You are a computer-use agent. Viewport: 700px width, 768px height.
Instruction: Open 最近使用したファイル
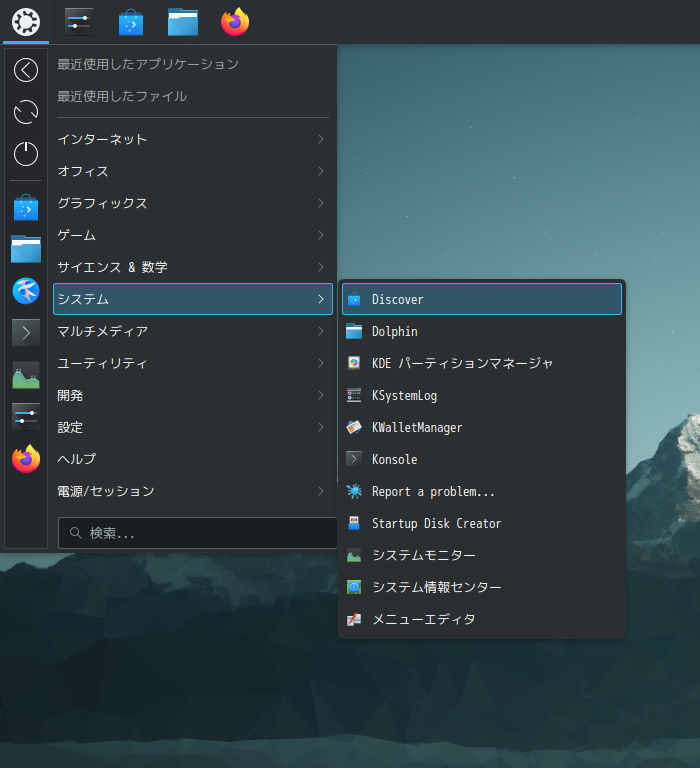point(122,96)
